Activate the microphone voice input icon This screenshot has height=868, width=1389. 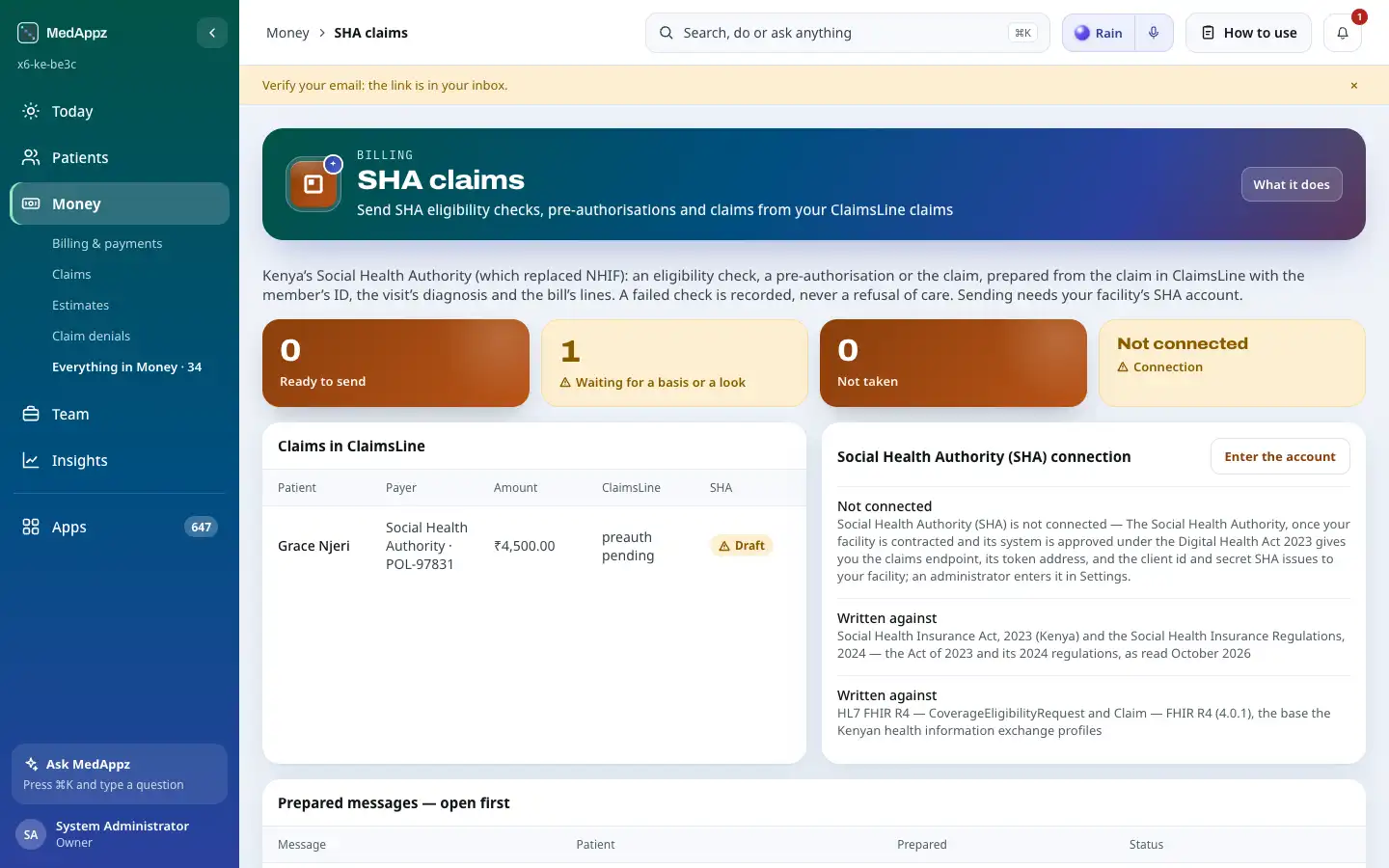tap(1154, 33)
